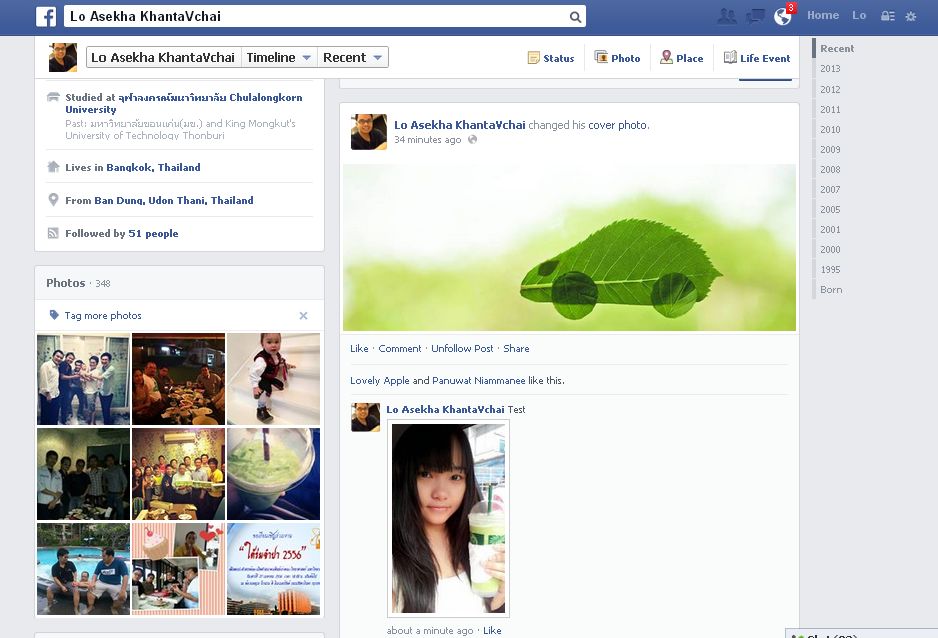Viewport: 938px width, 638px height.
Task: Jump to 2011 in timeline
Action: 830,110
